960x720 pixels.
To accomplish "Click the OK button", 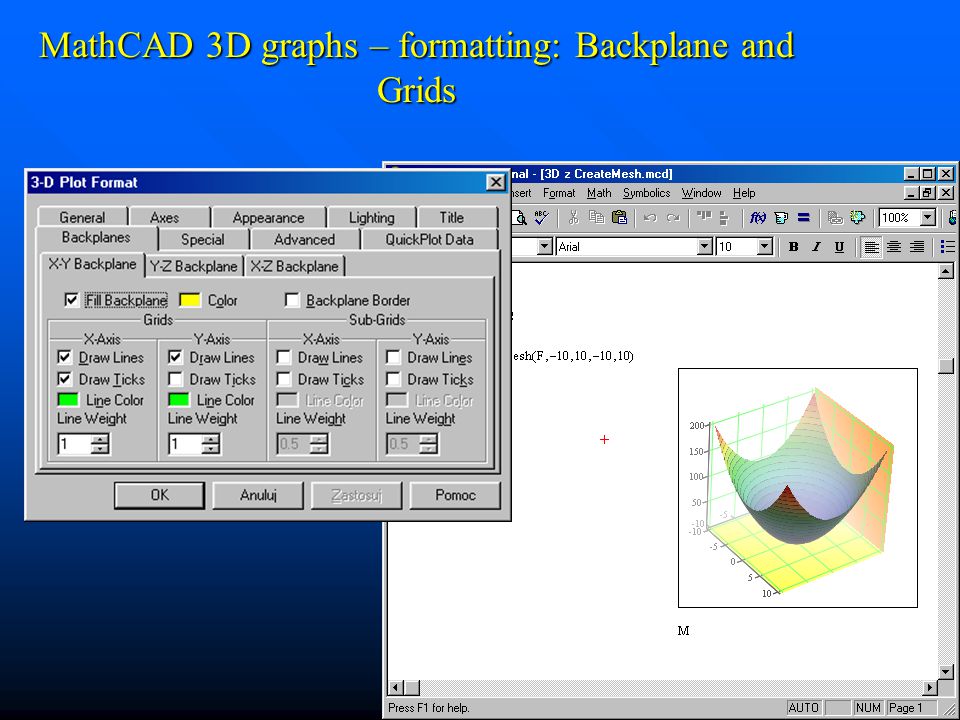I will [159, 495].
